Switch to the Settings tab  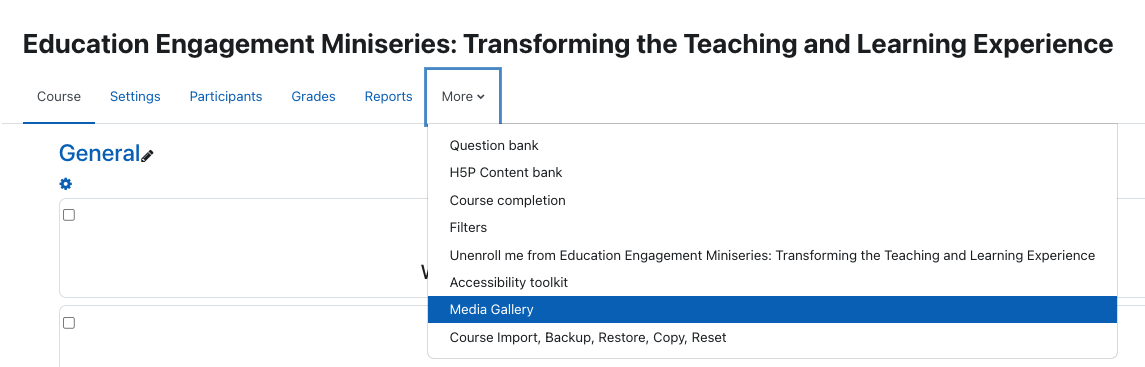(x=135, y=96)
